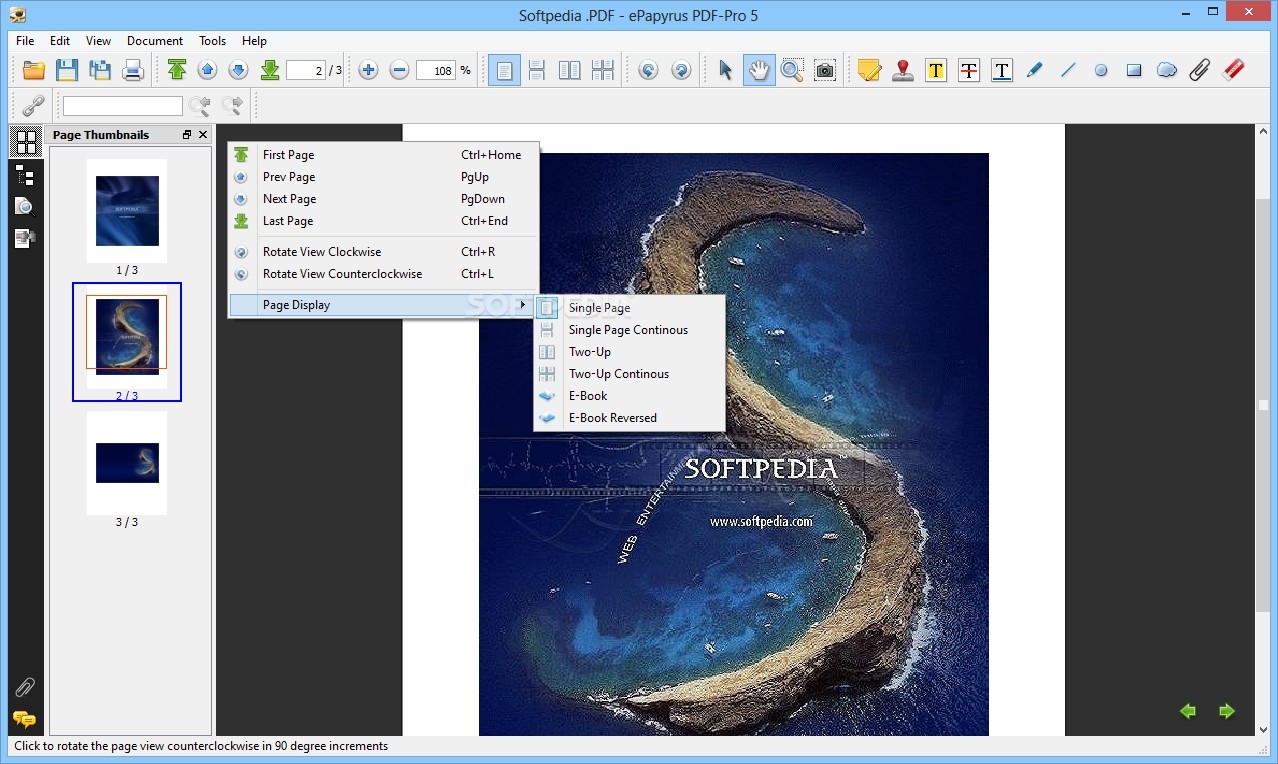Screen dimensions: 1278x764
Task: Go to next page with green right arrow
Action: pos(1227,711)
